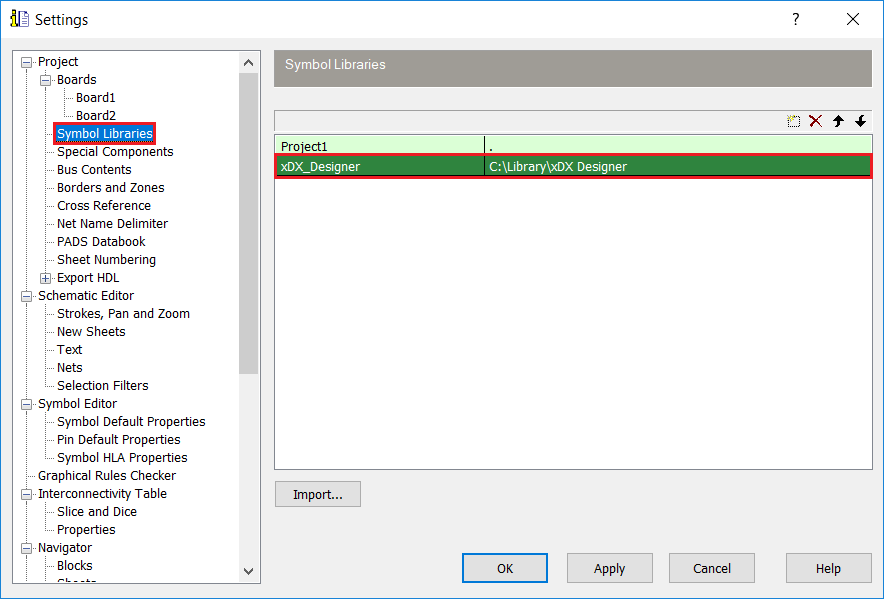
Task: Open Selection Filters settings
Action: [103, 386]
